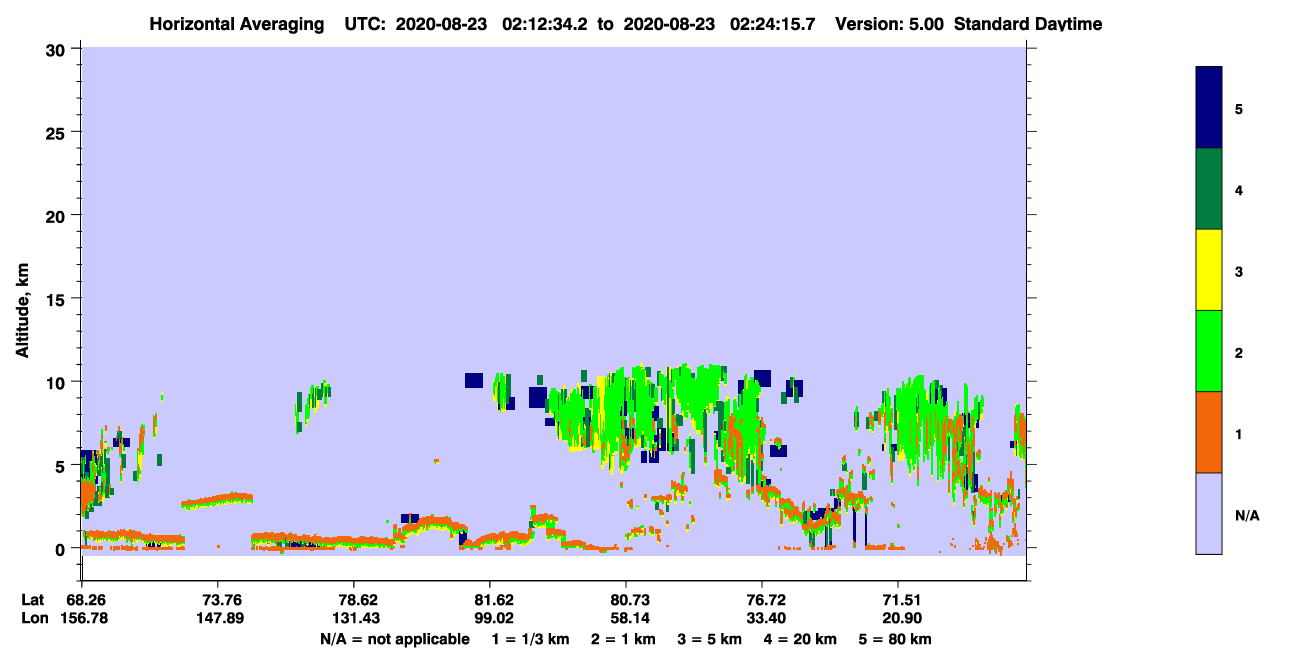Image resolution: width=1300 pixels, height=667 pixels.
Task: Click the '3 = 5 km' legend text
Action: [710, 639]
